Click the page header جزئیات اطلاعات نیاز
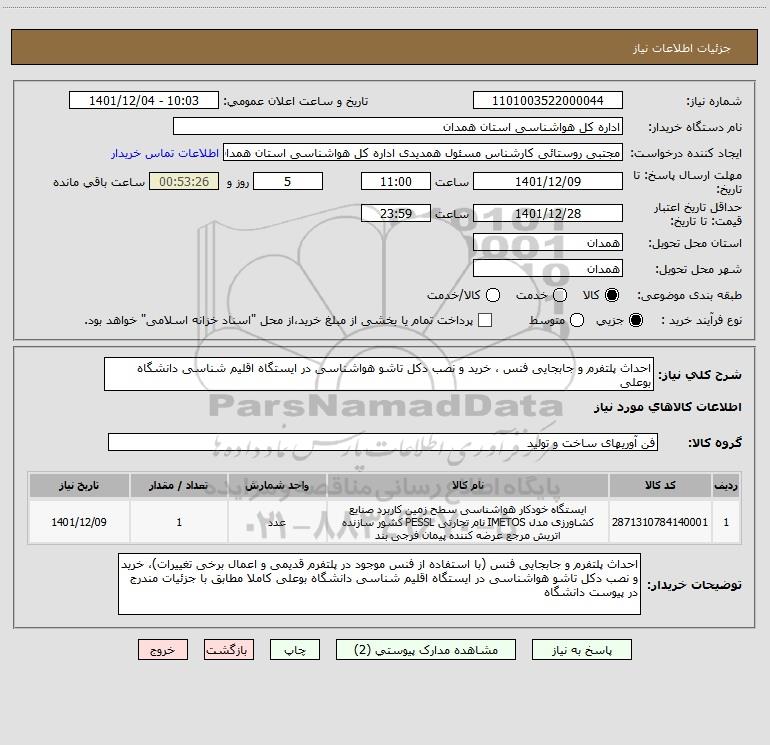The image size is (770, 745). click(x=682, y=48)
